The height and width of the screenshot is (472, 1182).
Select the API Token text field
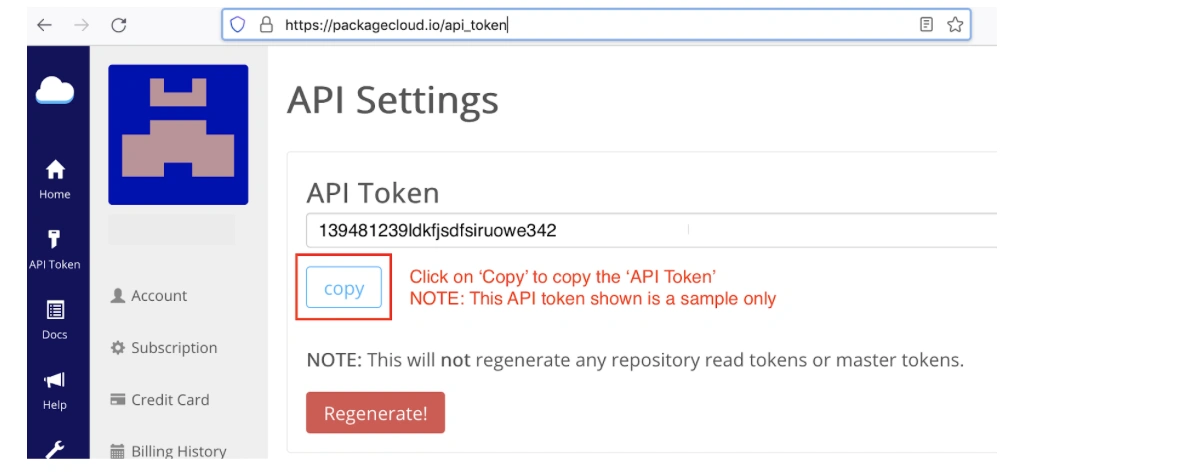click(x=651, y=230)
